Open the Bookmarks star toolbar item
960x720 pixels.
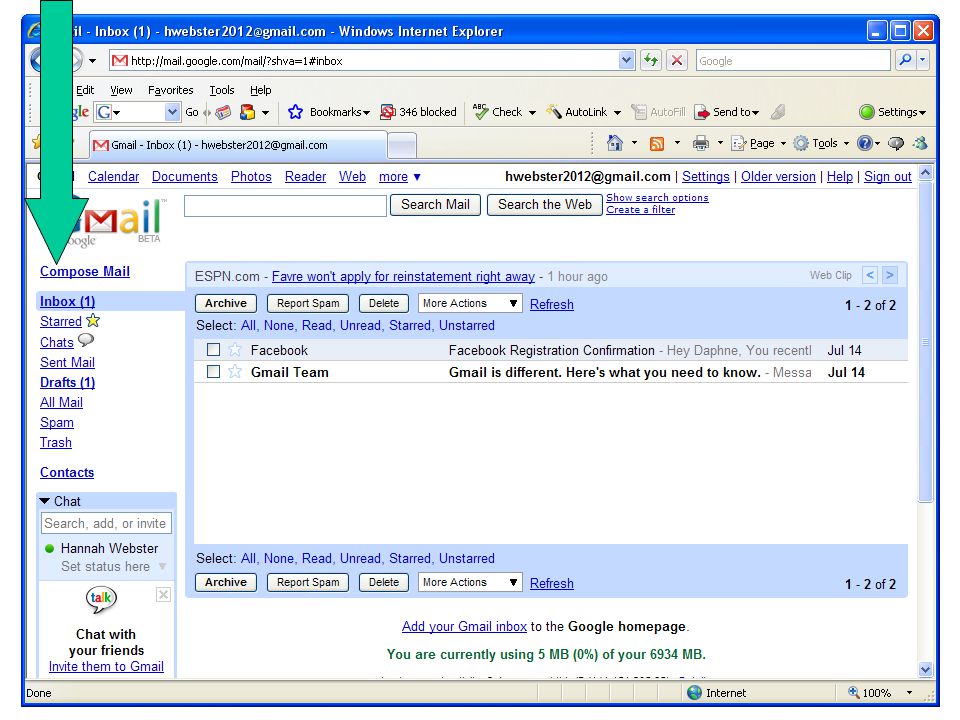329,112
